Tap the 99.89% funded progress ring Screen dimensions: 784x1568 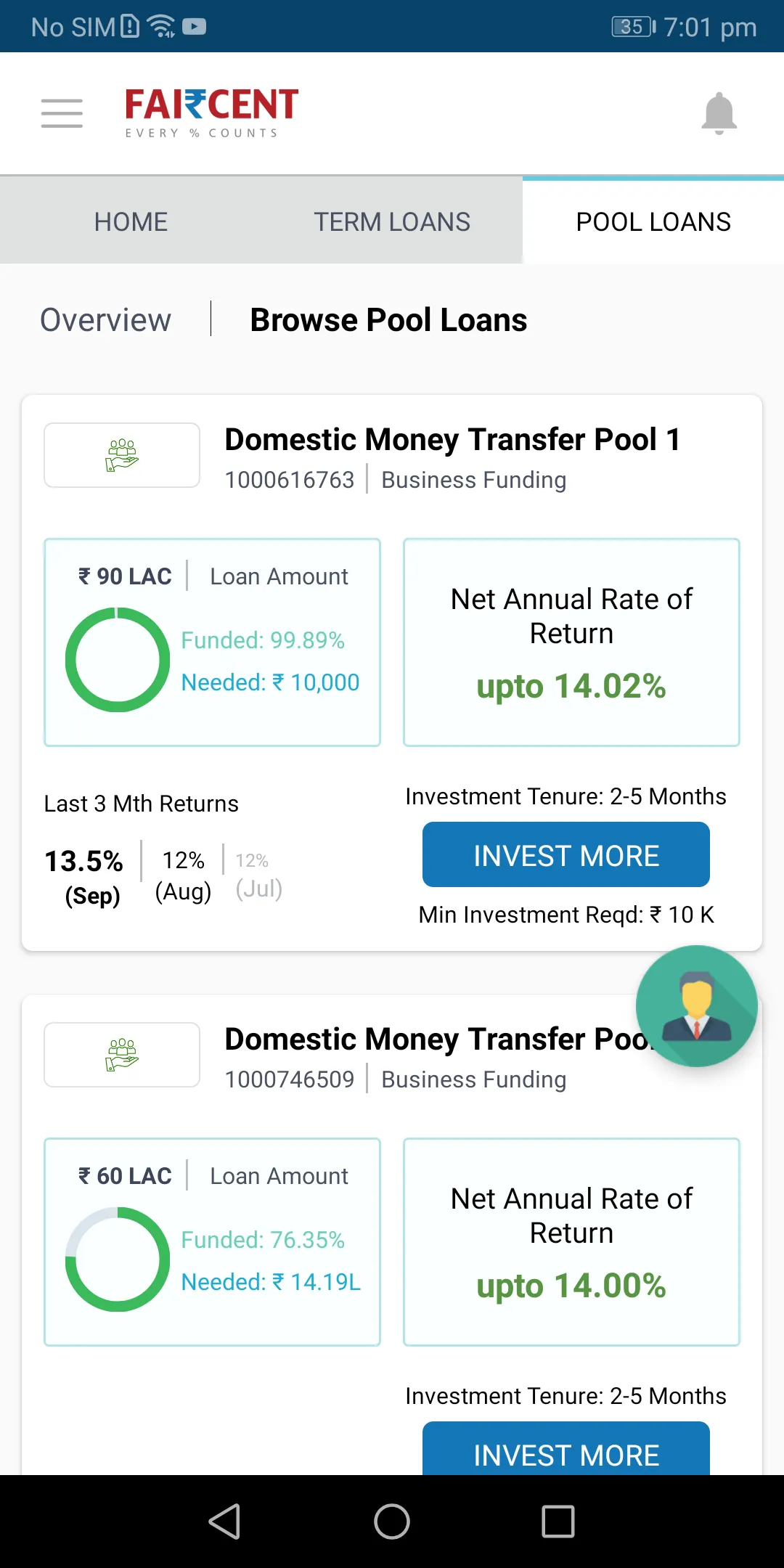coord(118,660)
